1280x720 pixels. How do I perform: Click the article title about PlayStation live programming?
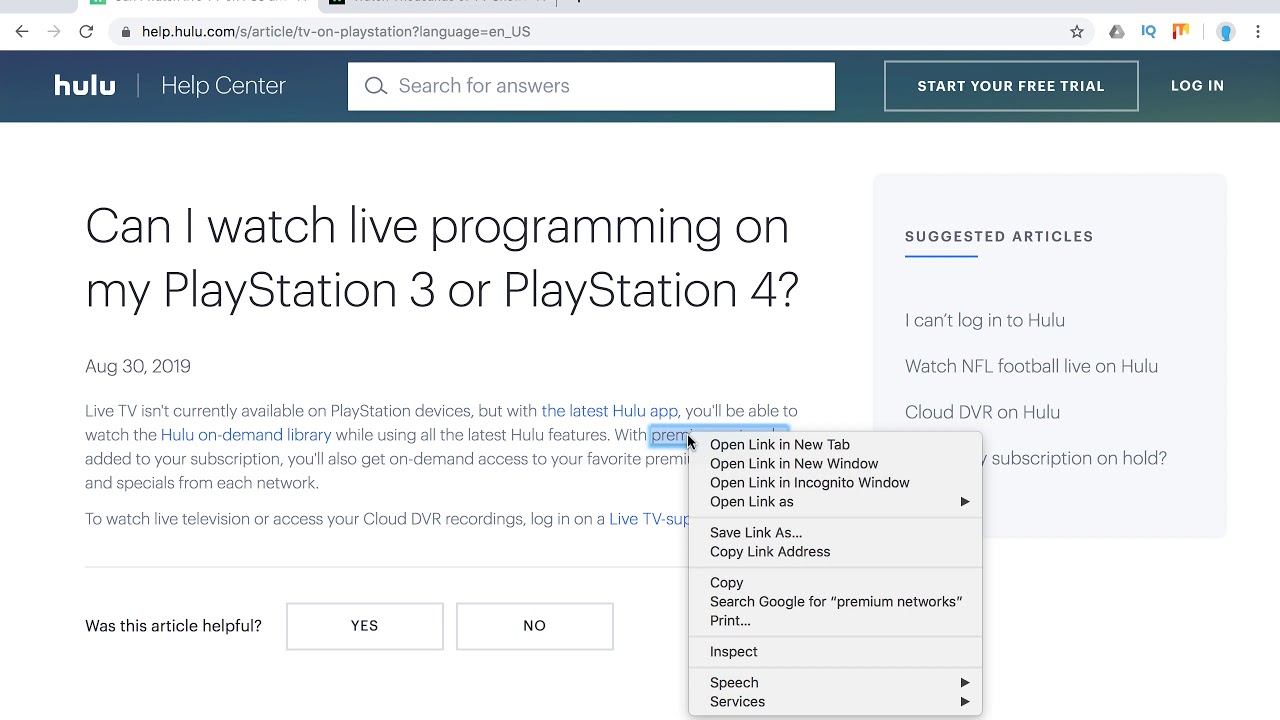click(442, 258)
